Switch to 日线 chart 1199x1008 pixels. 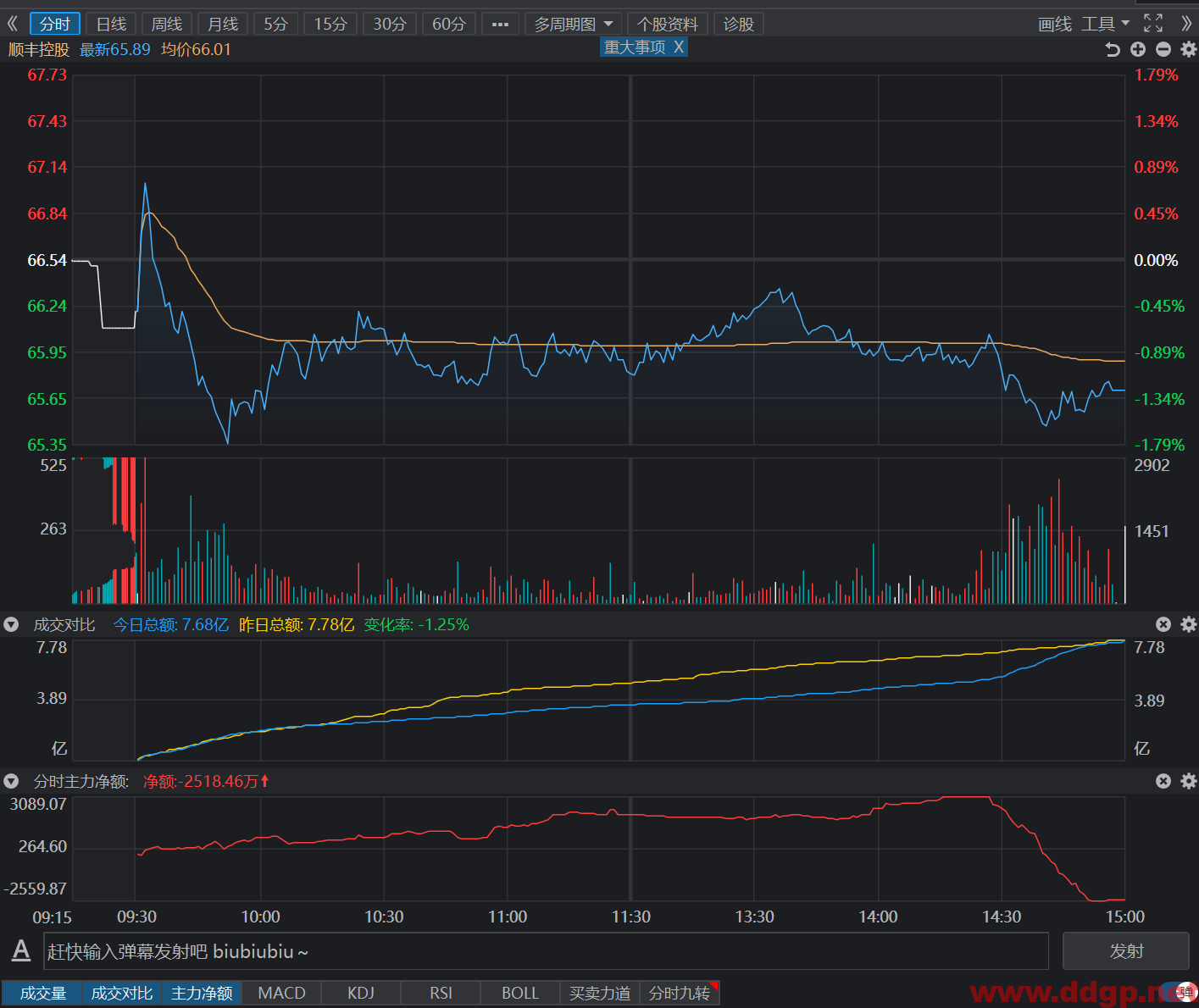[111, 25]
